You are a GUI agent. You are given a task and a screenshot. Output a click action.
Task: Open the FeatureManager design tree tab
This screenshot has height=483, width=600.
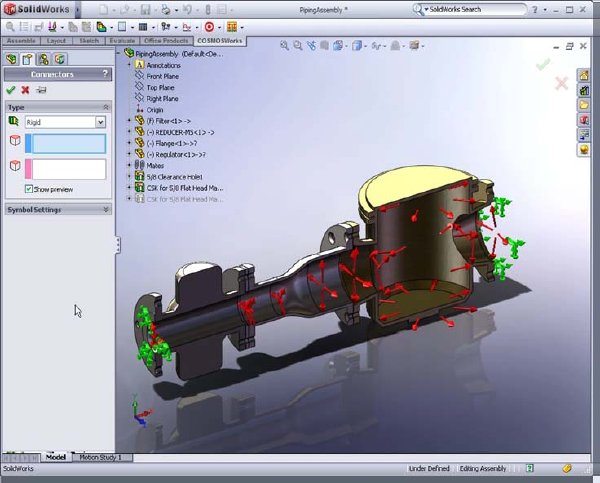click(x=11, y=59)
